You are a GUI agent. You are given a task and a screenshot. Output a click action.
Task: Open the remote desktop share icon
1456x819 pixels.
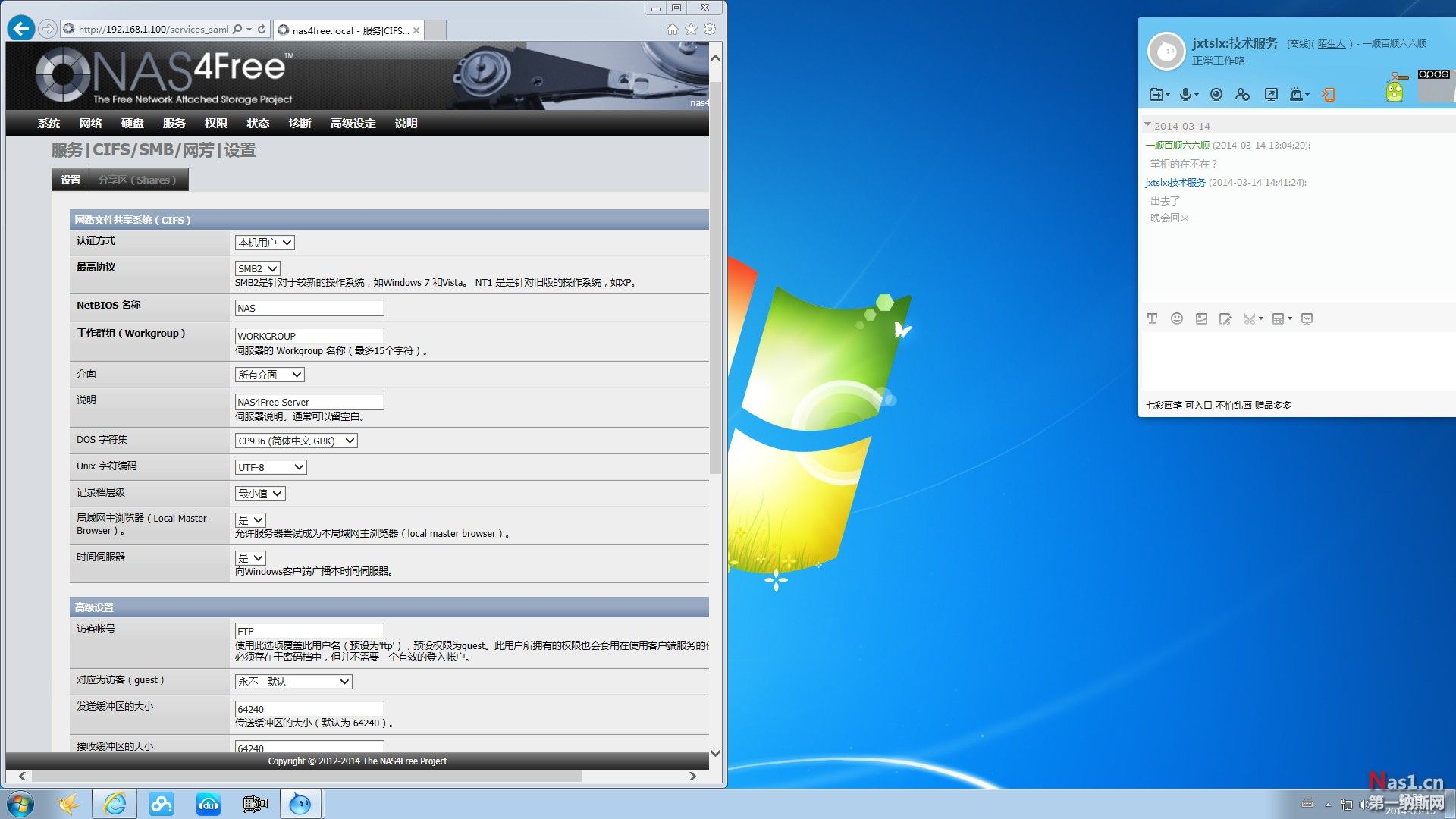coord(1271,94)
